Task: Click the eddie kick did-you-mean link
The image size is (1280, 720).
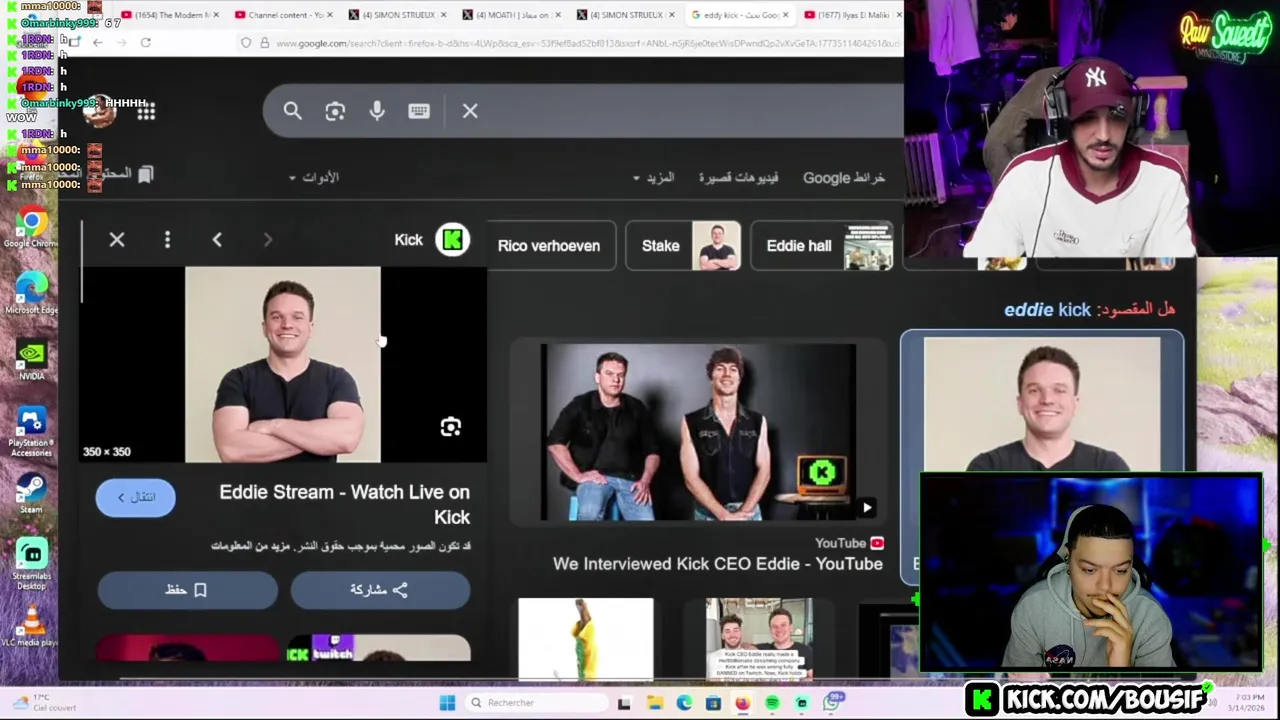Action: pos(1047,310)
